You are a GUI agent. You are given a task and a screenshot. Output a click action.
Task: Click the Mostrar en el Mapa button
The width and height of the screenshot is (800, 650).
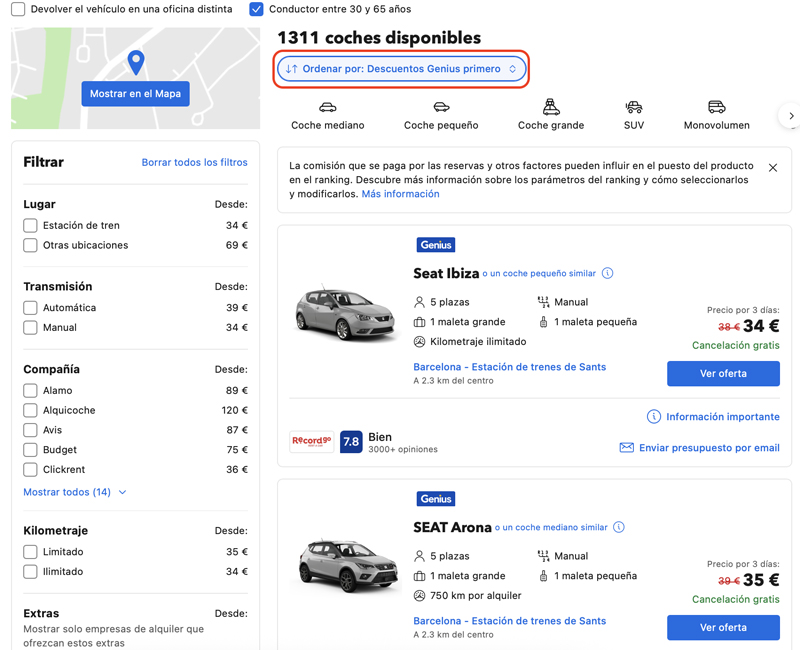coord(135,94)
